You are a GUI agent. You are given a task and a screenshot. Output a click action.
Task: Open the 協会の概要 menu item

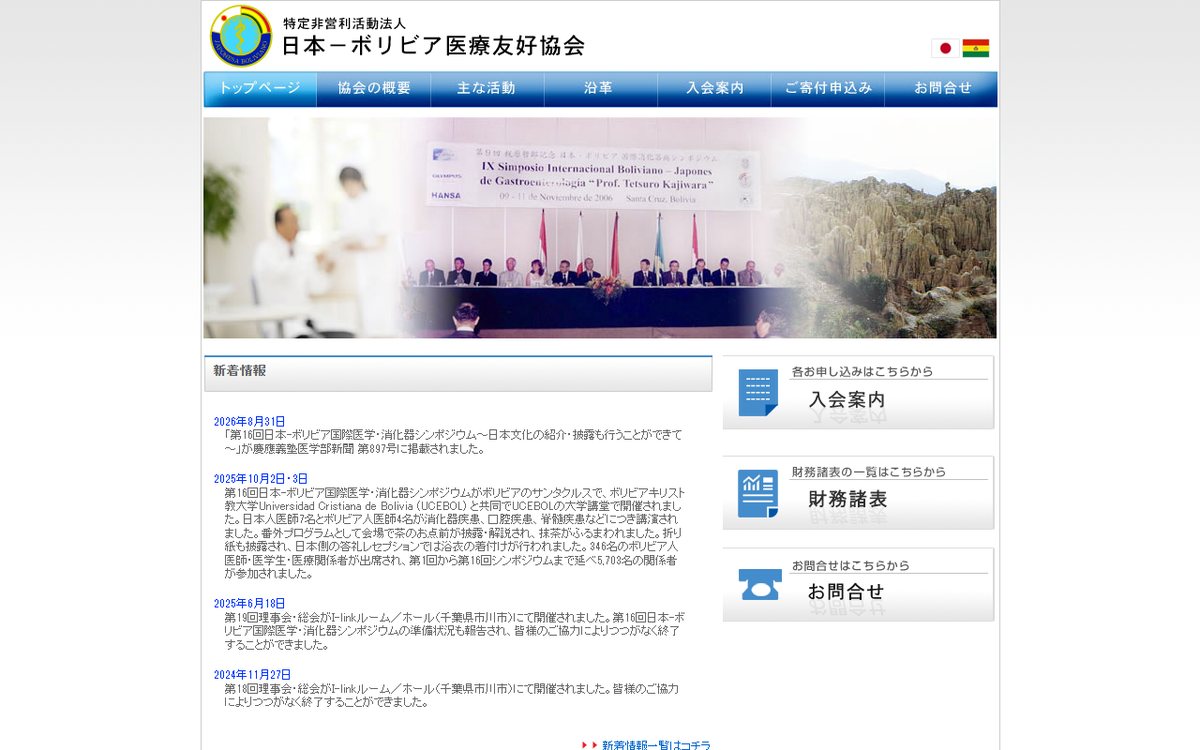pyautogui.click(x=374, y=89)
